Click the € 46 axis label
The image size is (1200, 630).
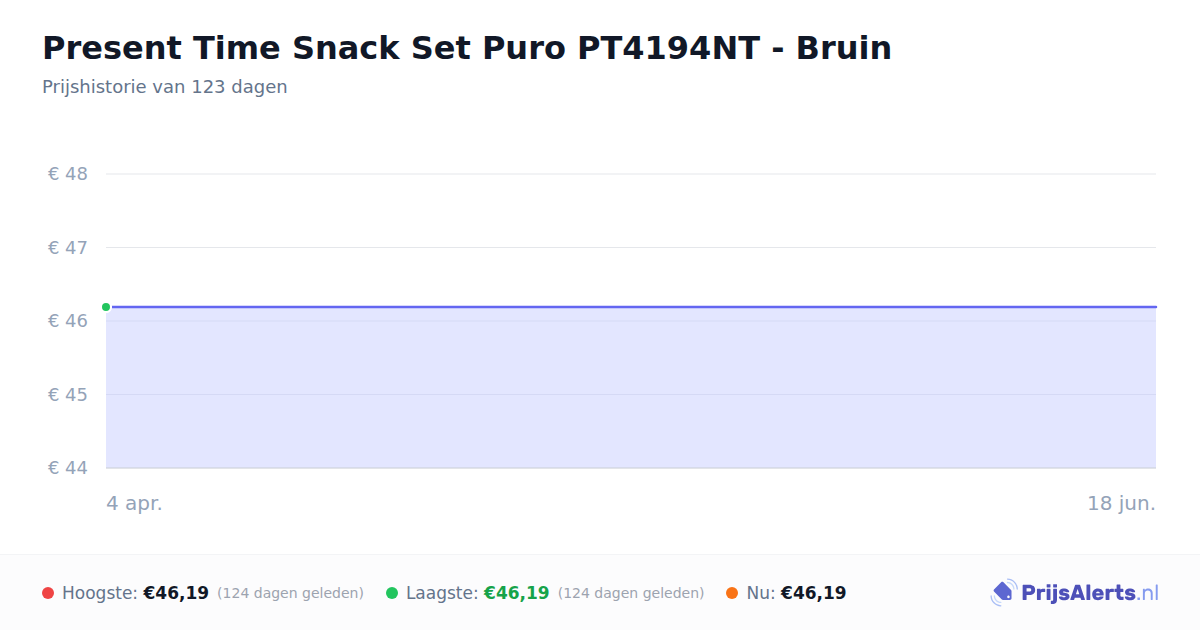coord(68,321)
